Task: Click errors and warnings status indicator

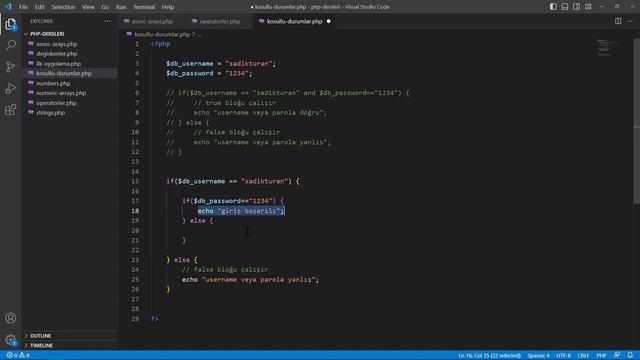Action: coord(18,355)
